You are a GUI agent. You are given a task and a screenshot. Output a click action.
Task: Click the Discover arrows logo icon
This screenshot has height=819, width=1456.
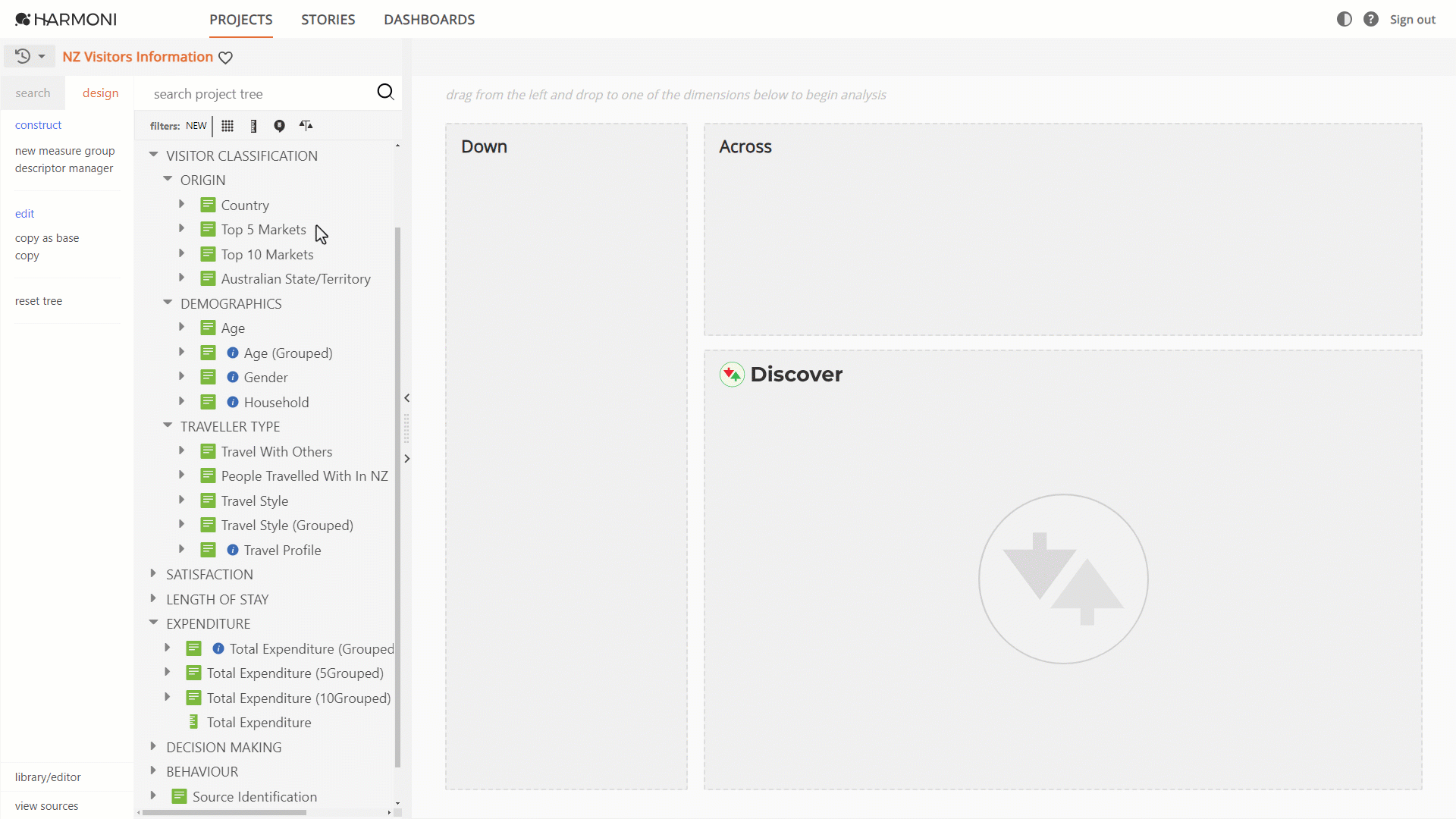(732, 374)
